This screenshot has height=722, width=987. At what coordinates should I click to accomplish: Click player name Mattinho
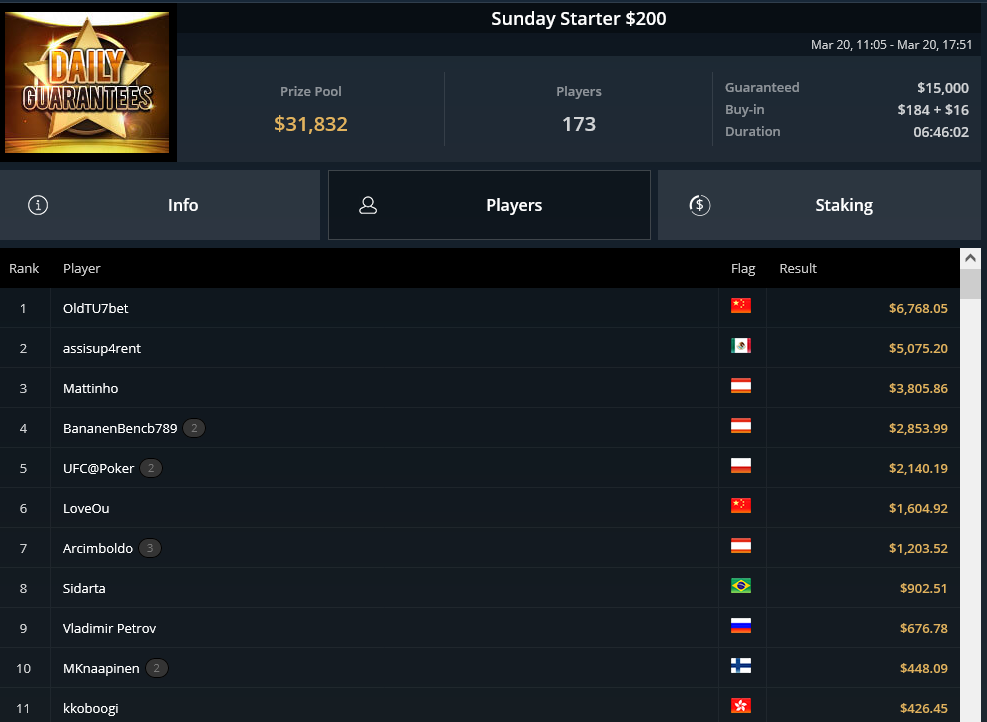pos(91,388)
